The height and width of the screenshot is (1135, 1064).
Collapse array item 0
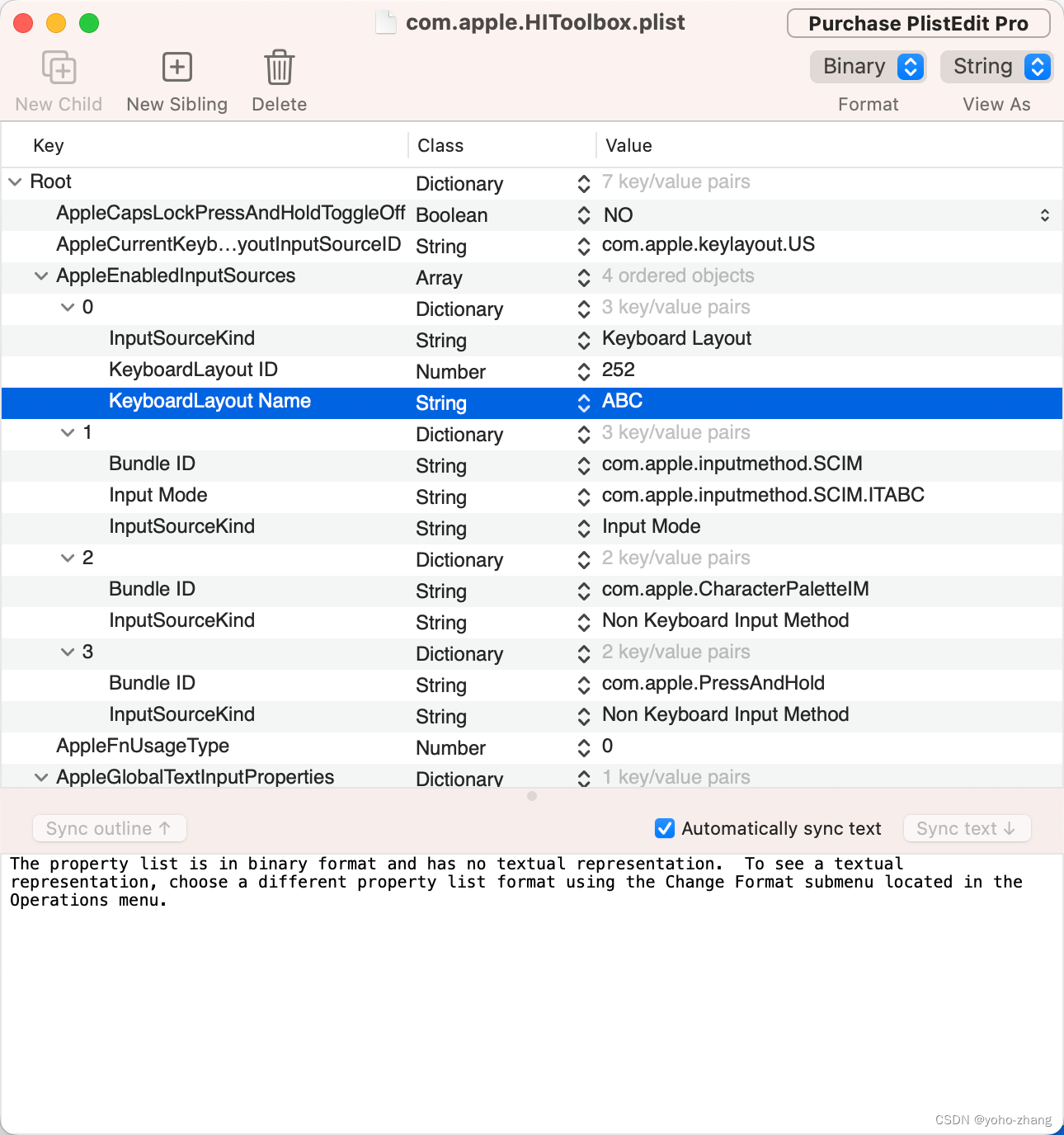tap(68, 307)
